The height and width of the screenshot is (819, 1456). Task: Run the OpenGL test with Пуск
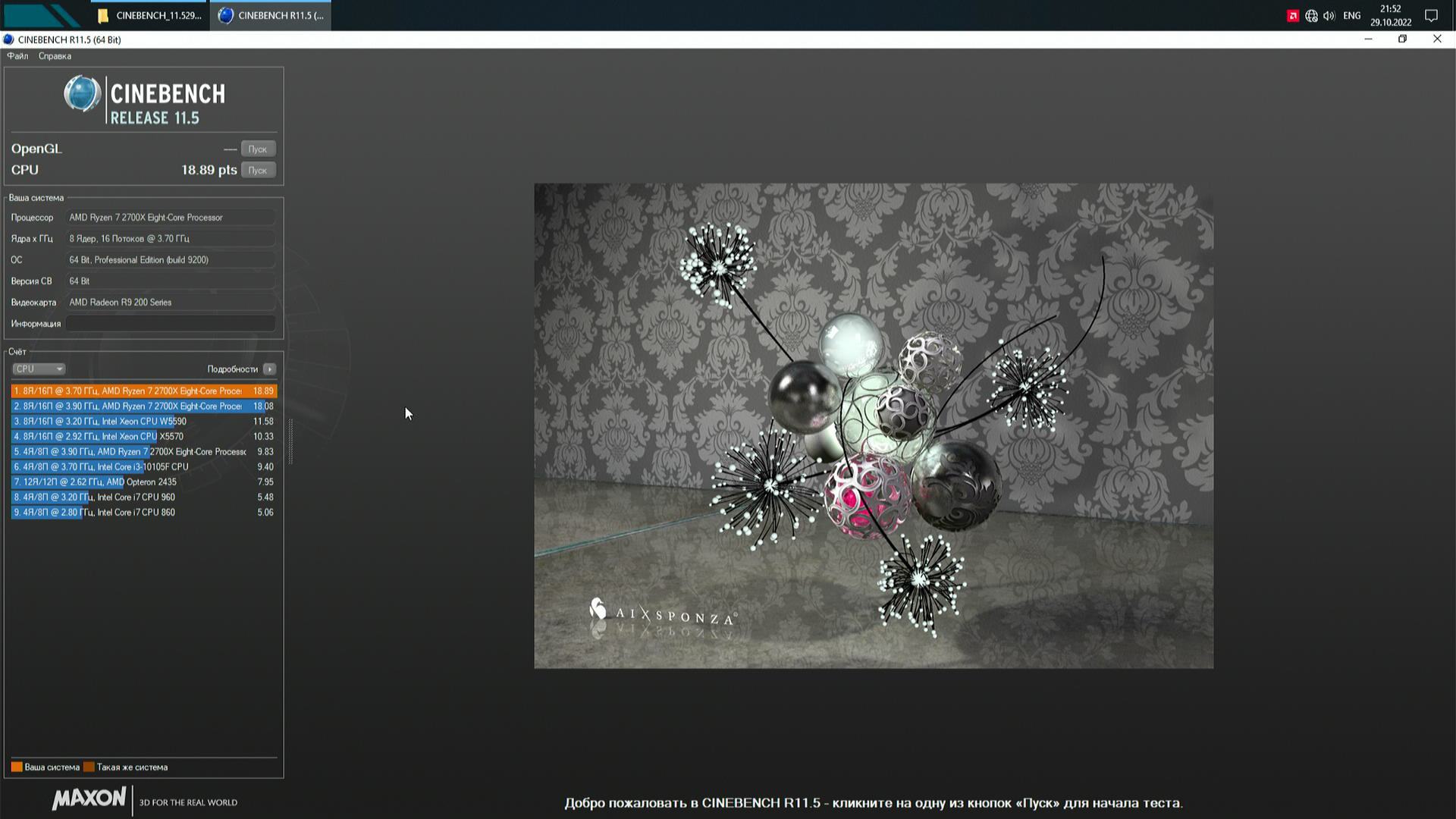coord(258,149)
